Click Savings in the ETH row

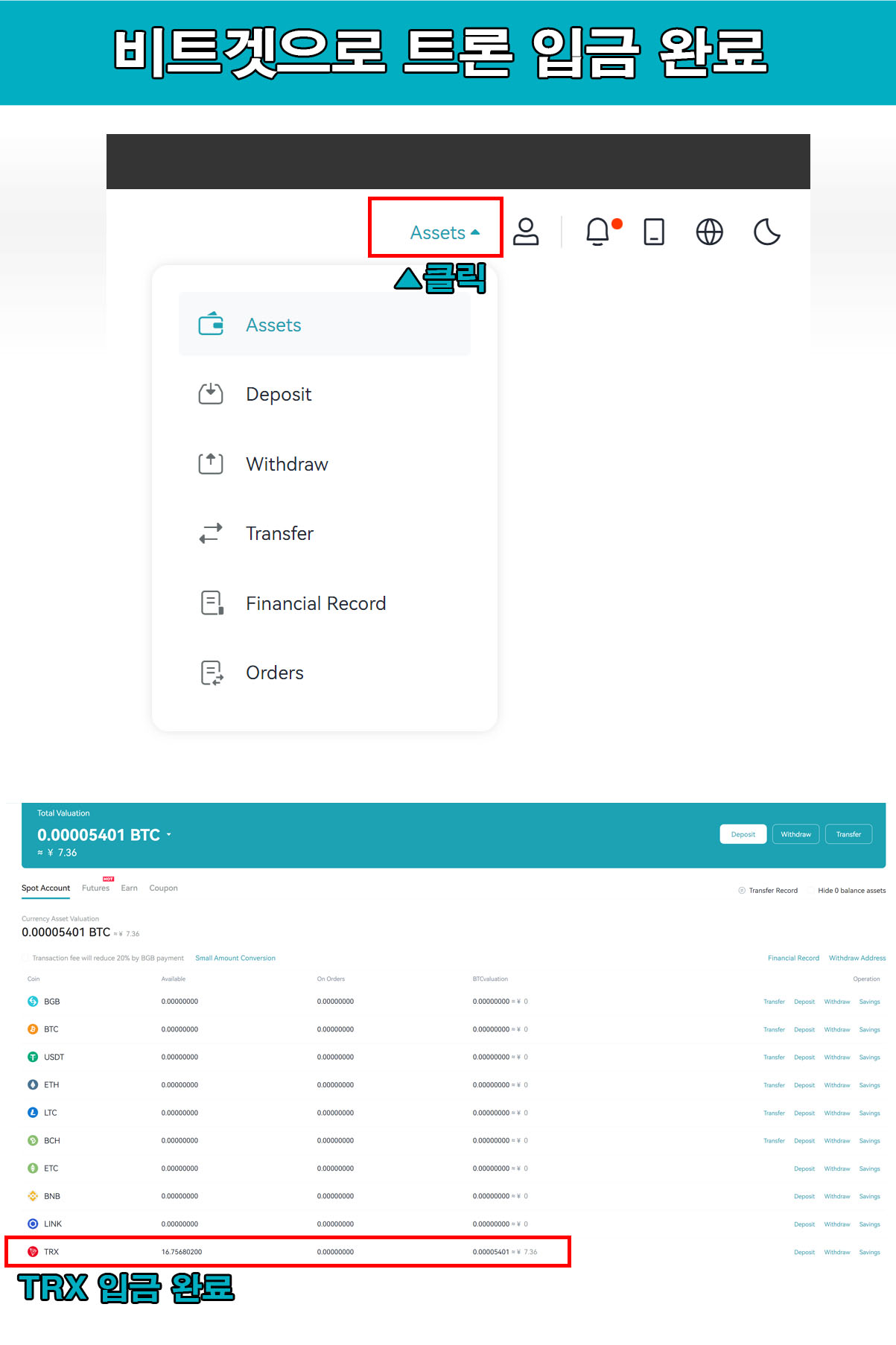(x=869, y=1085)
